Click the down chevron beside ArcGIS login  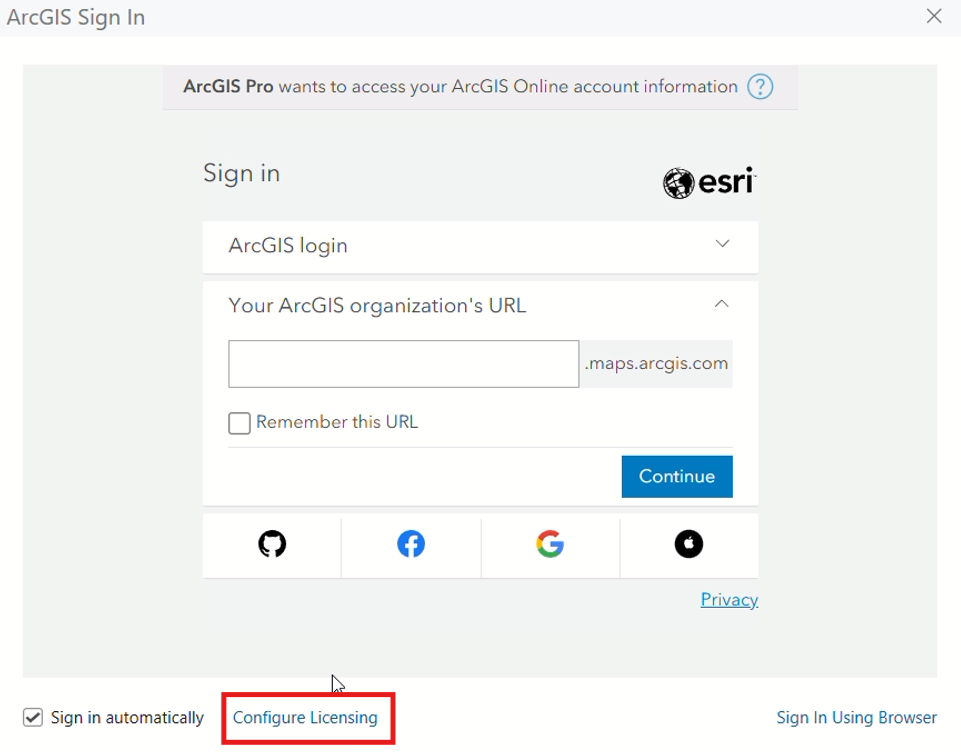tap(722, 243)
